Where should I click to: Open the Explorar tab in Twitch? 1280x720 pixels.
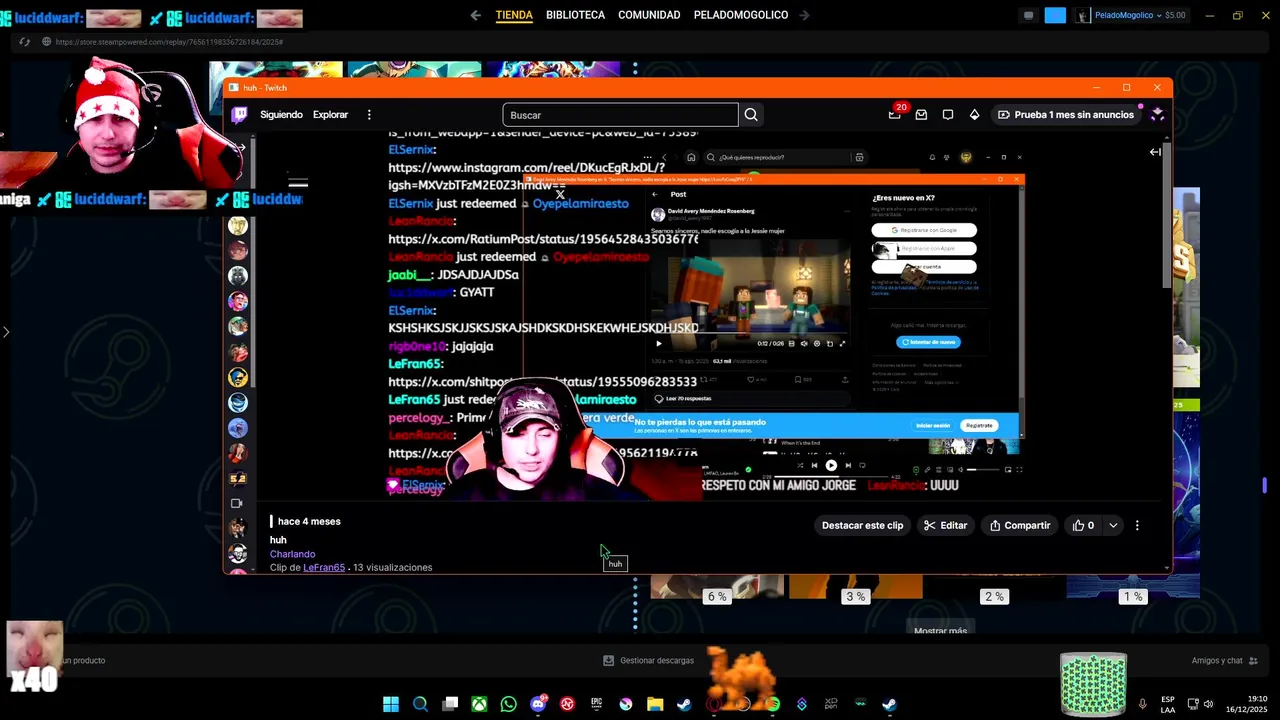[x=330, y=115]
